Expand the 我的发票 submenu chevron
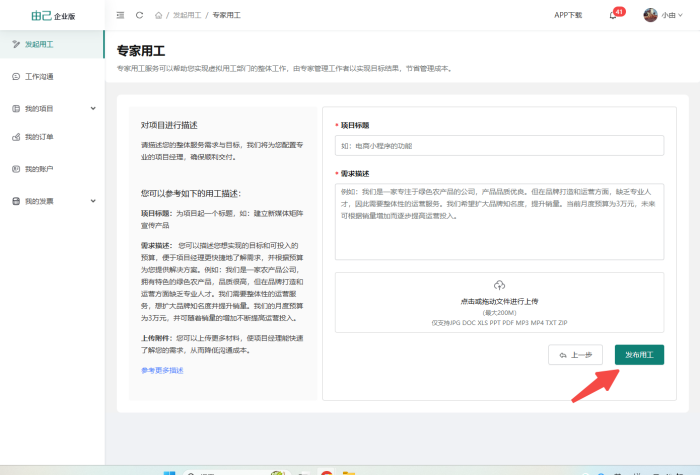700x475 pixels. 93,201
